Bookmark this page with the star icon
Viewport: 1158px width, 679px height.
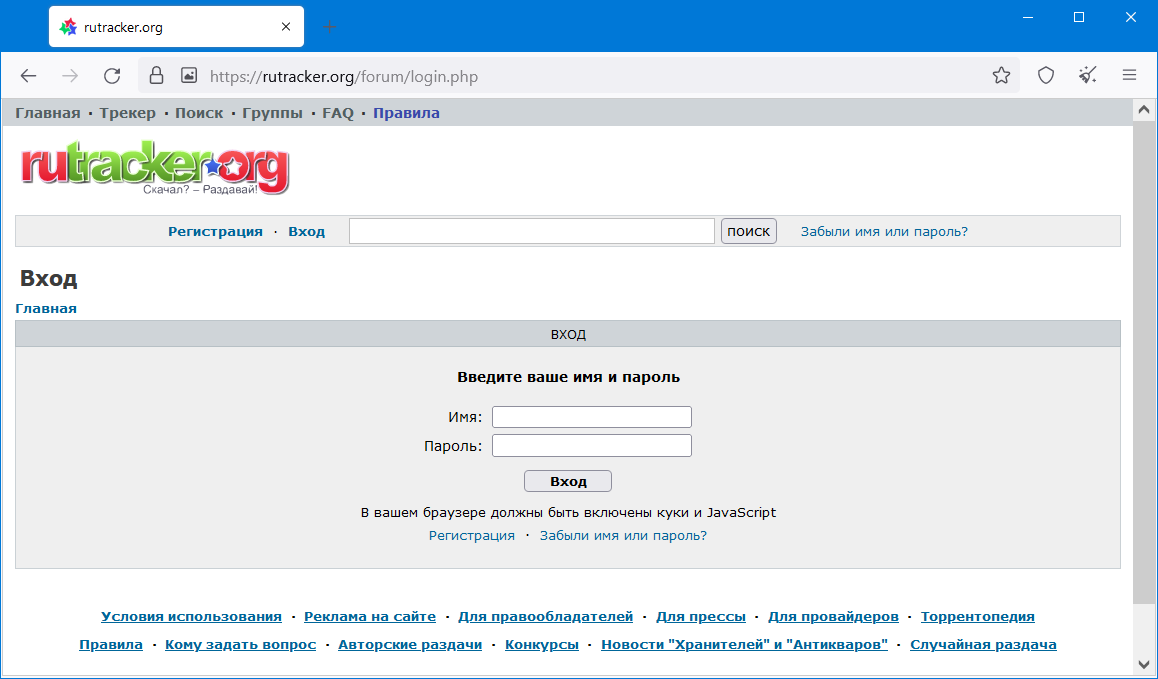coord(1001,75)
